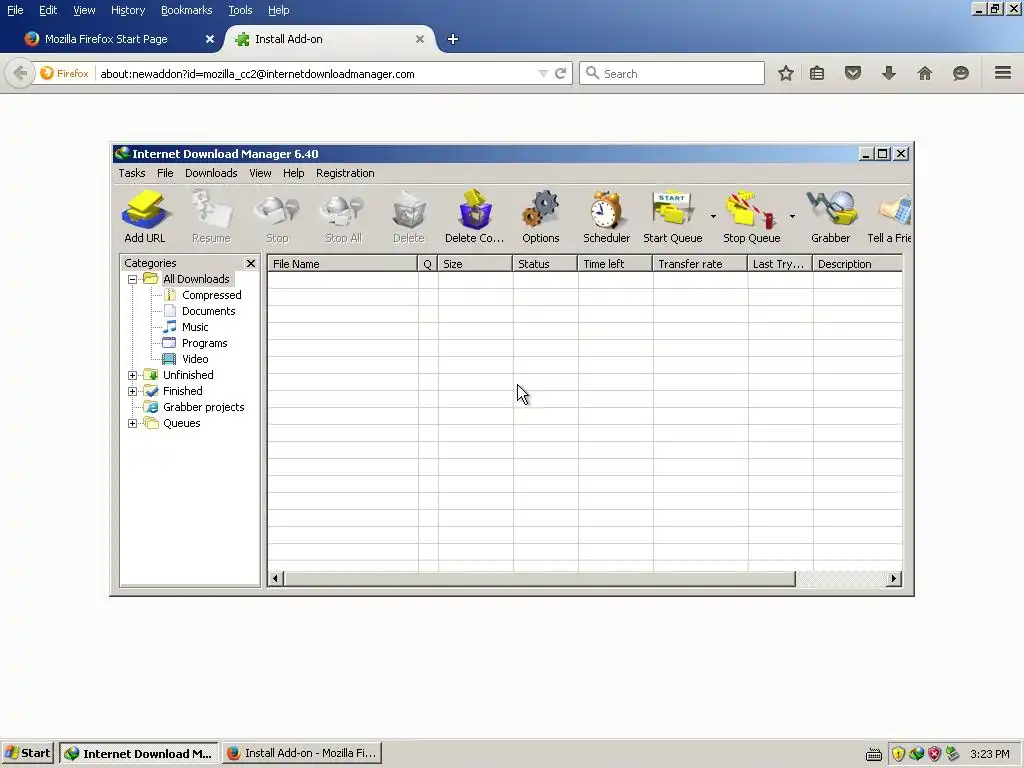Close the Install Add-on tab
Screen dimensions: 1024x768
[x=420, y=39]
